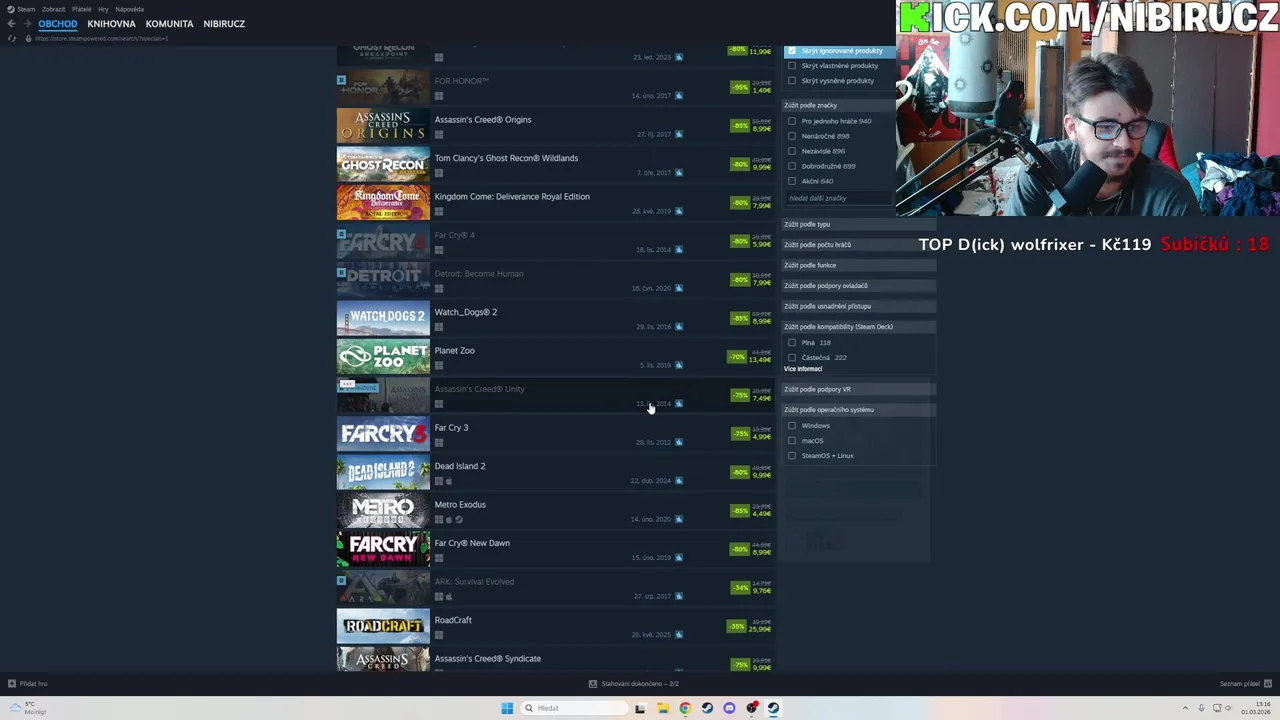Click the blue icon beside Planet Zoo date

click(x=679, y=366)
